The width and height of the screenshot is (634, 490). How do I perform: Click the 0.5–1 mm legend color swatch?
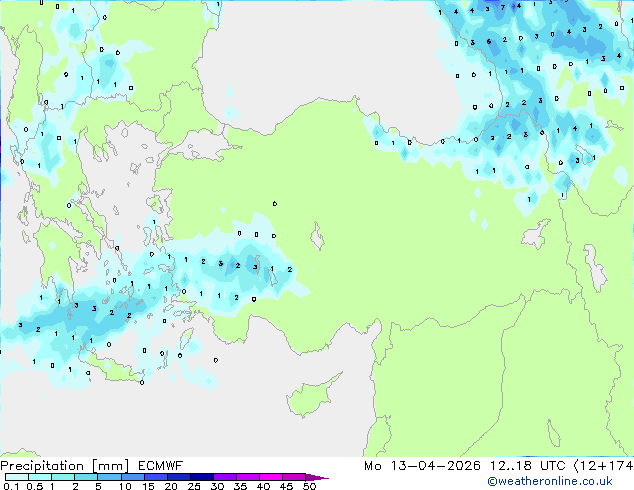click(40, 477)
